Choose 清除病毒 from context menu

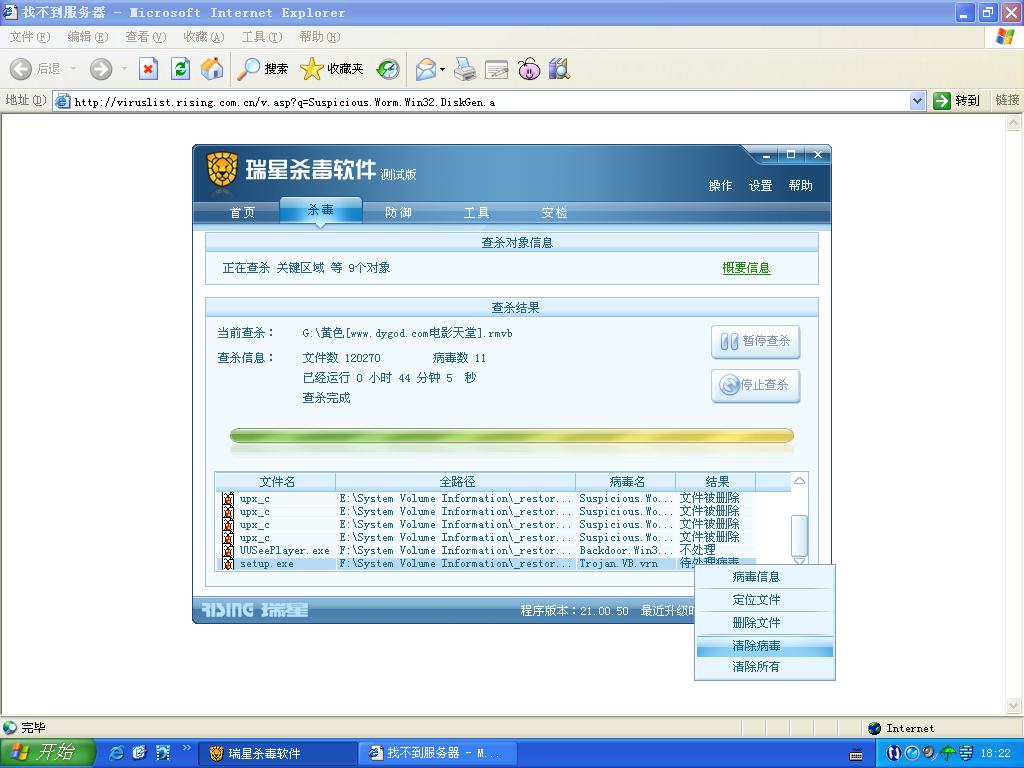[x=764, y=646]
